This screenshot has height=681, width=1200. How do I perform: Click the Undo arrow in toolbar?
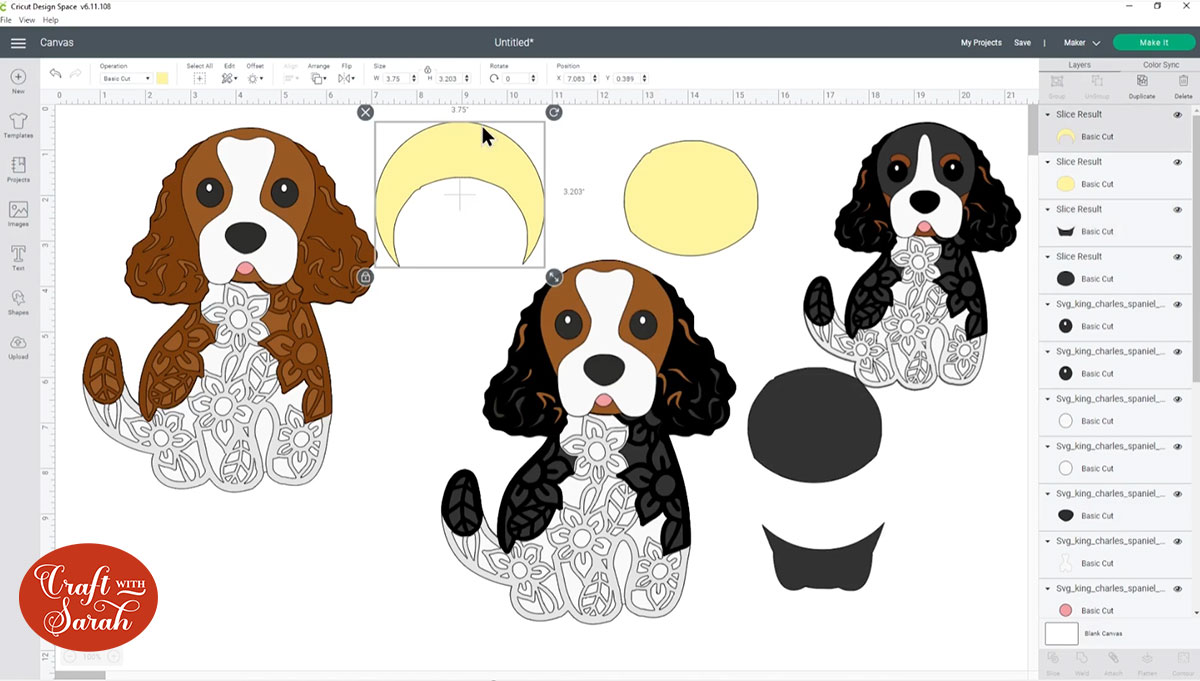[55, 75]
